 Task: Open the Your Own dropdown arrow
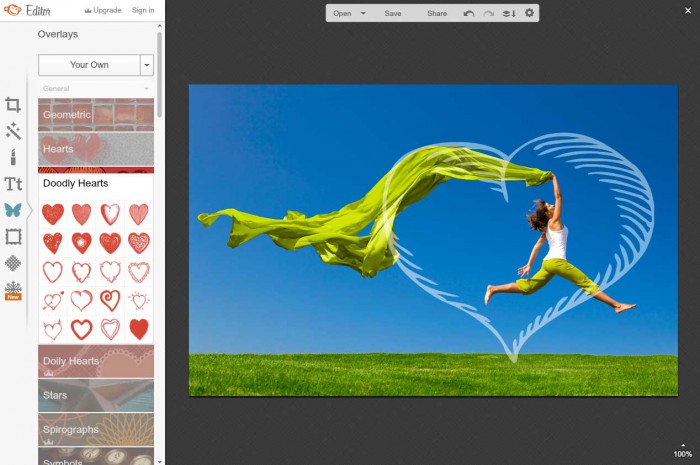[147, 65]
